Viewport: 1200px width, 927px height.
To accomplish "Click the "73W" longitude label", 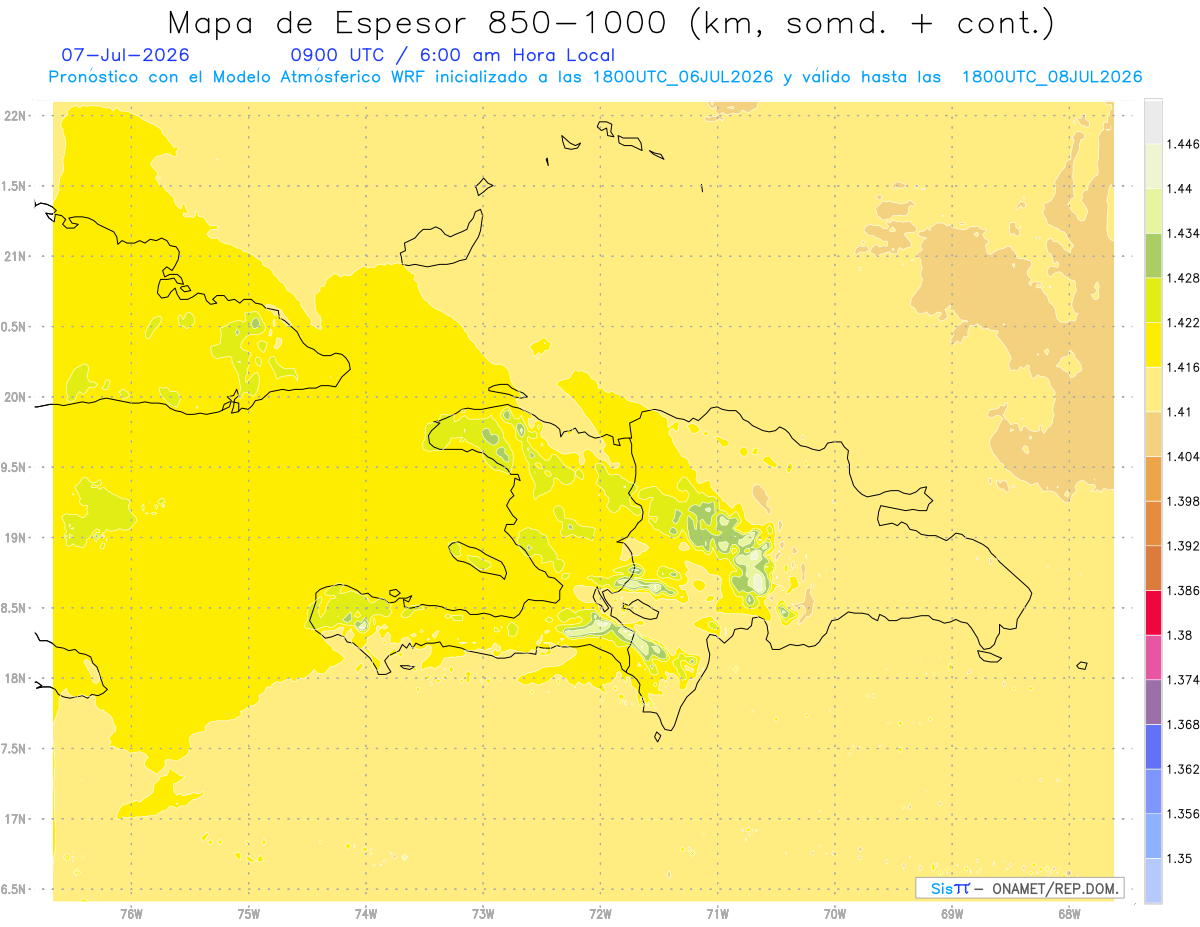I will [483, 914].
